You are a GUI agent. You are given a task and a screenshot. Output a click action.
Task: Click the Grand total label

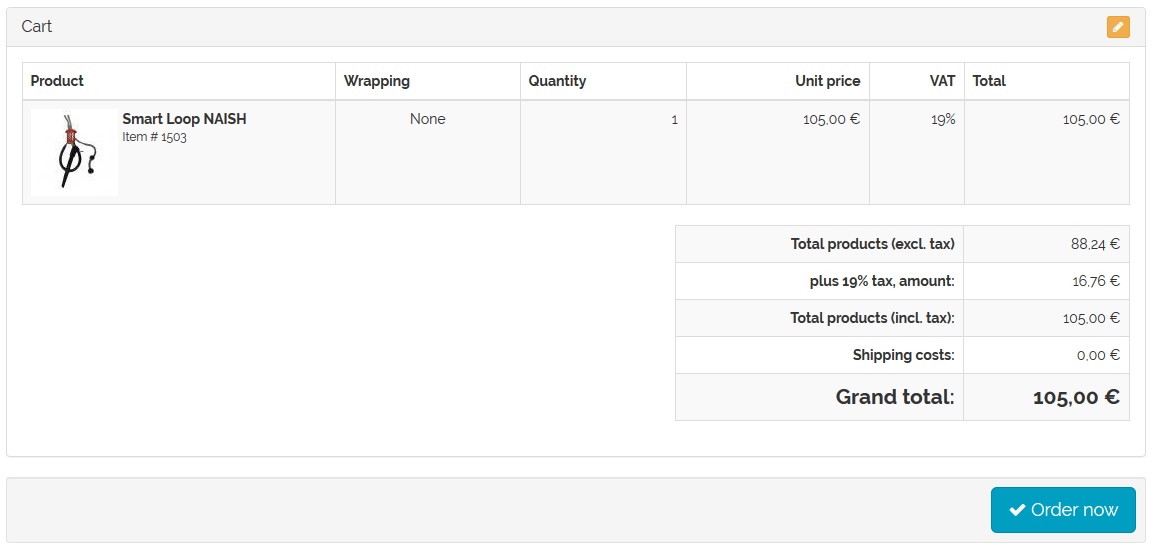pyautogui.click(x=895, y=397)
